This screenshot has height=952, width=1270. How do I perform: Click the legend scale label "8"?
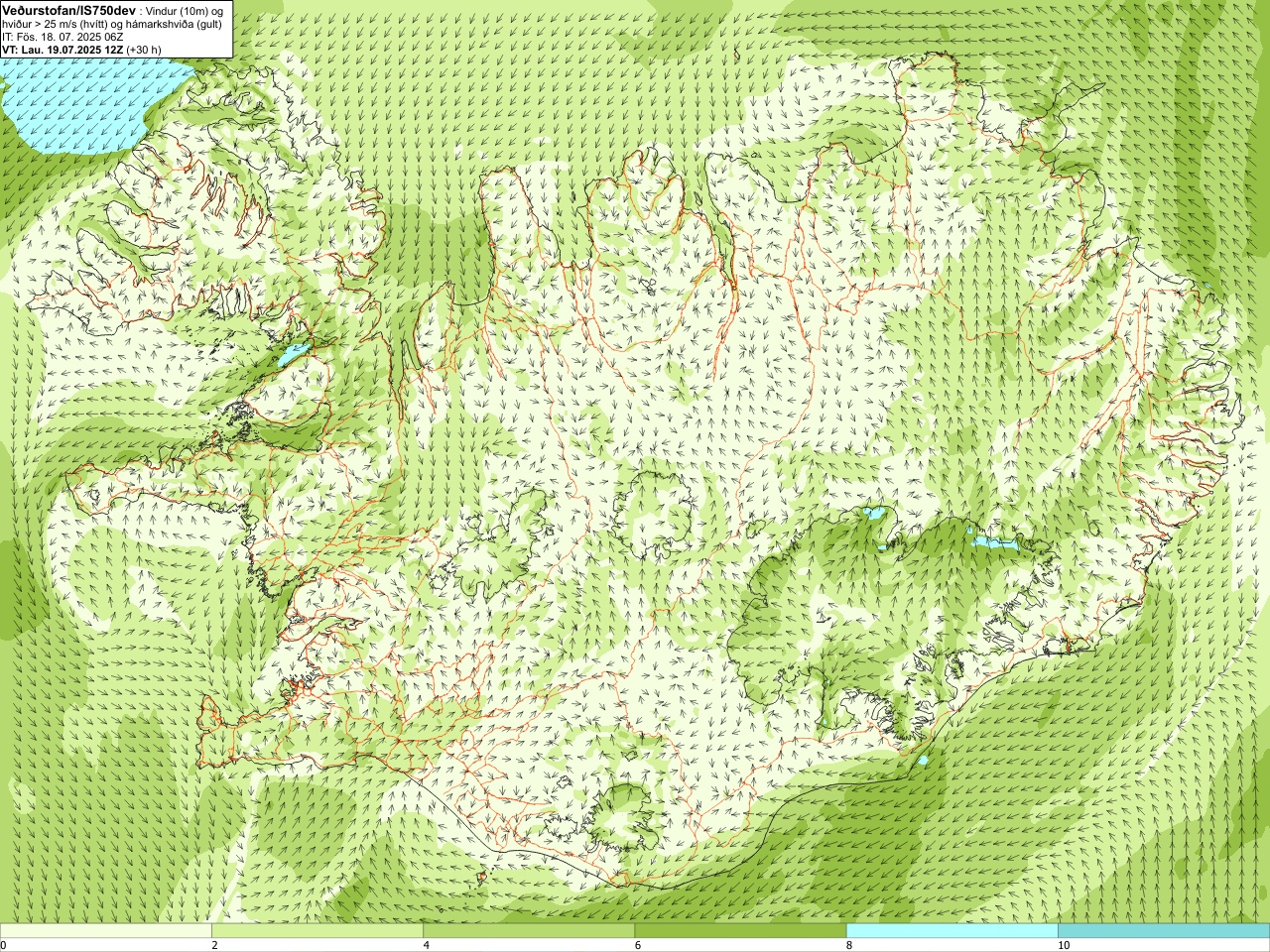849,945
